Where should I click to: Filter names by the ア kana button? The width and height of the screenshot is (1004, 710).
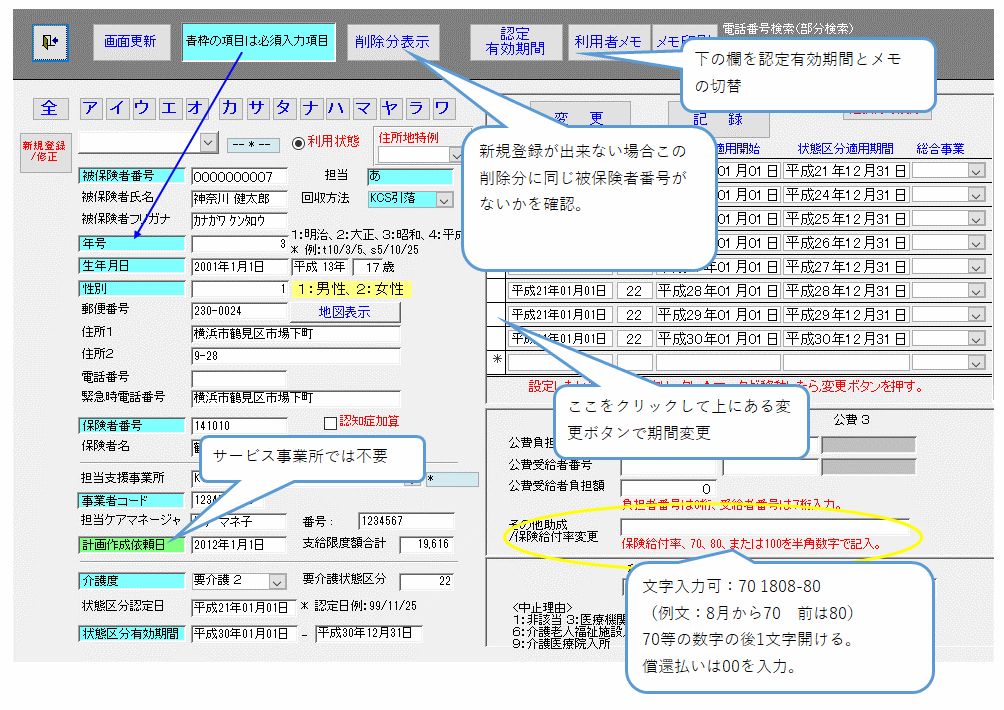(x=91, y=109)
